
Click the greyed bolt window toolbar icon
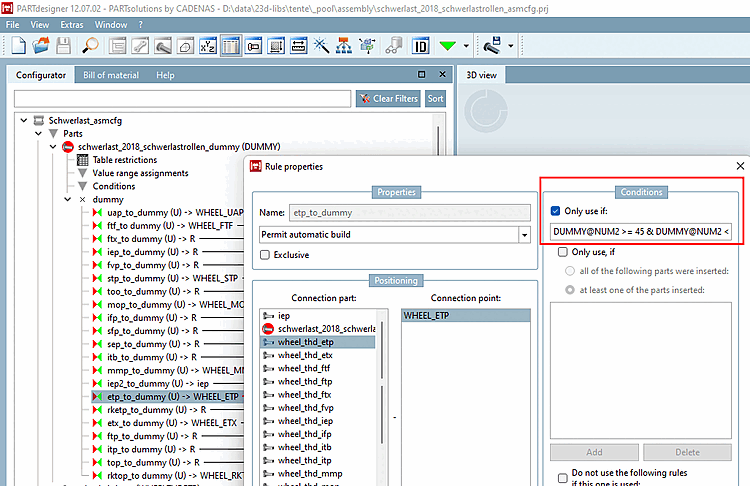coord(163,46)
